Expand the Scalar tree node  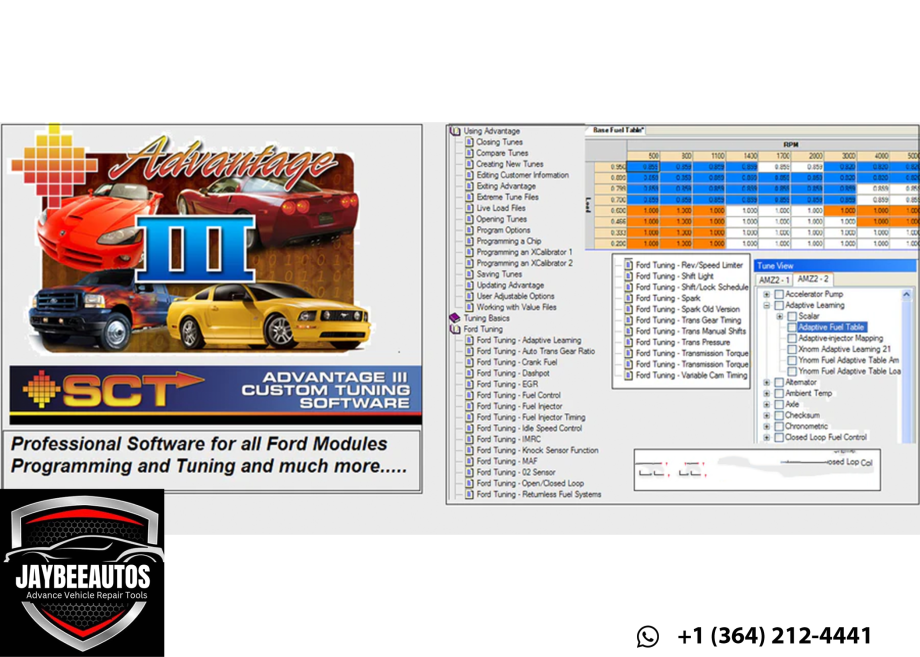[x=780, y=317]
